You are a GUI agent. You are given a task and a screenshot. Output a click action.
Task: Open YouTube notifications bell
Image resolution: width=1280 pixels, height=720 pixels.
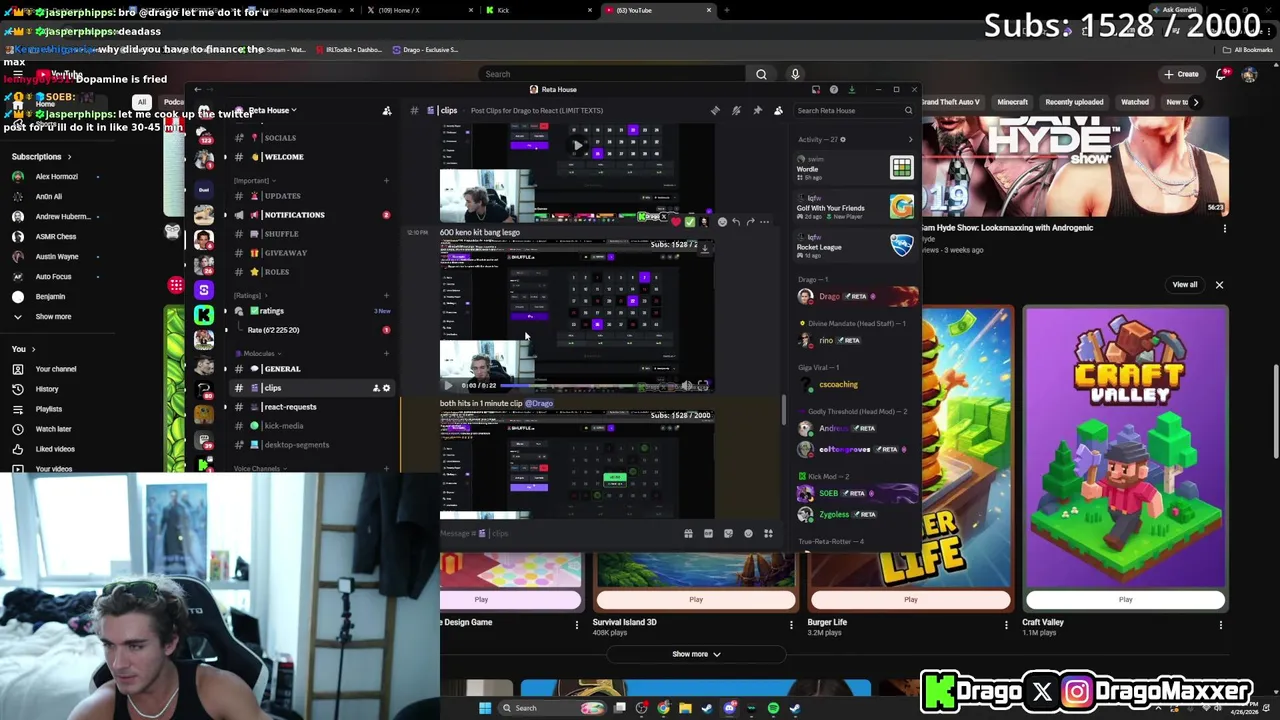1221,74
